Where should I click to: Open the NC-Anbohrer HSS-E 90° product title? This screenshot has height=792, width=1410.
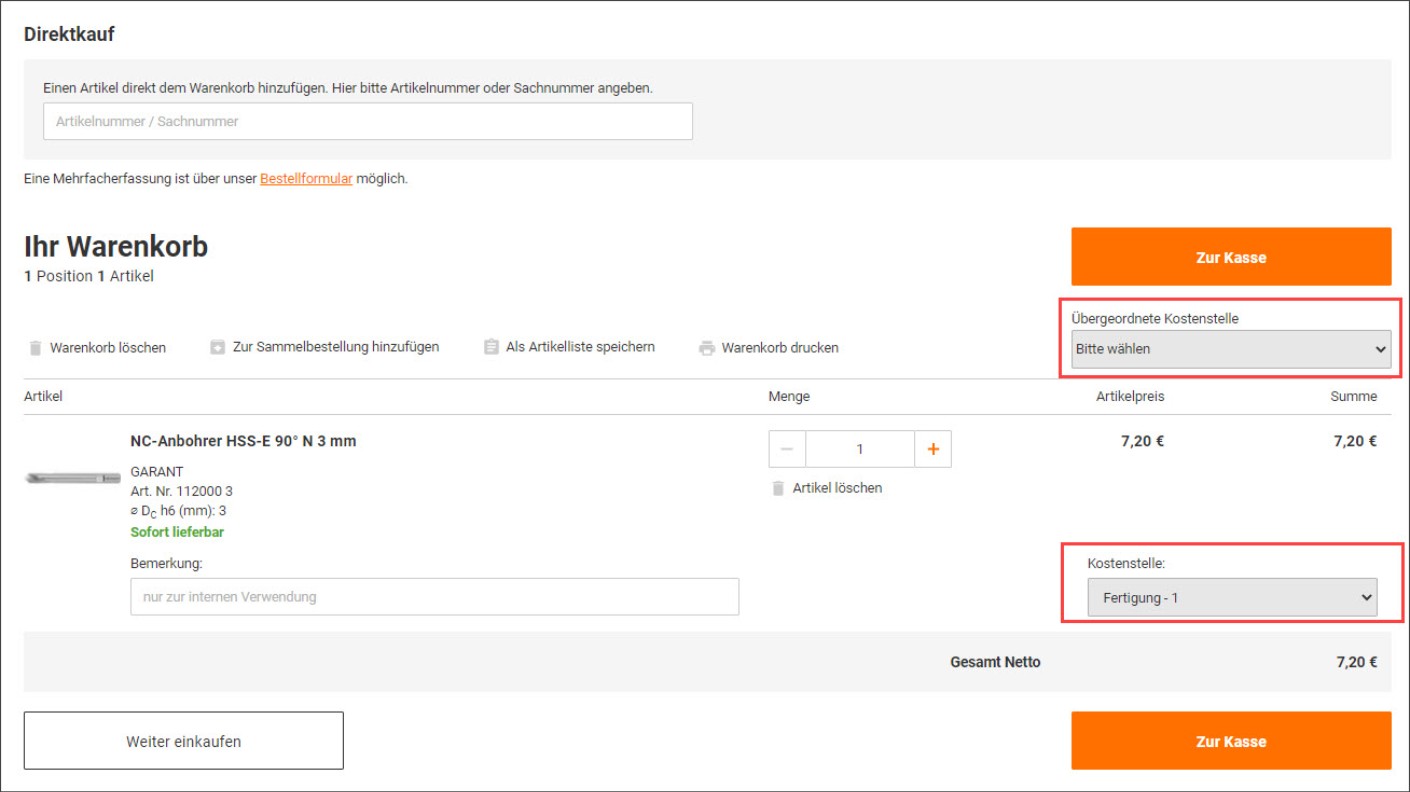pos(243,441)
